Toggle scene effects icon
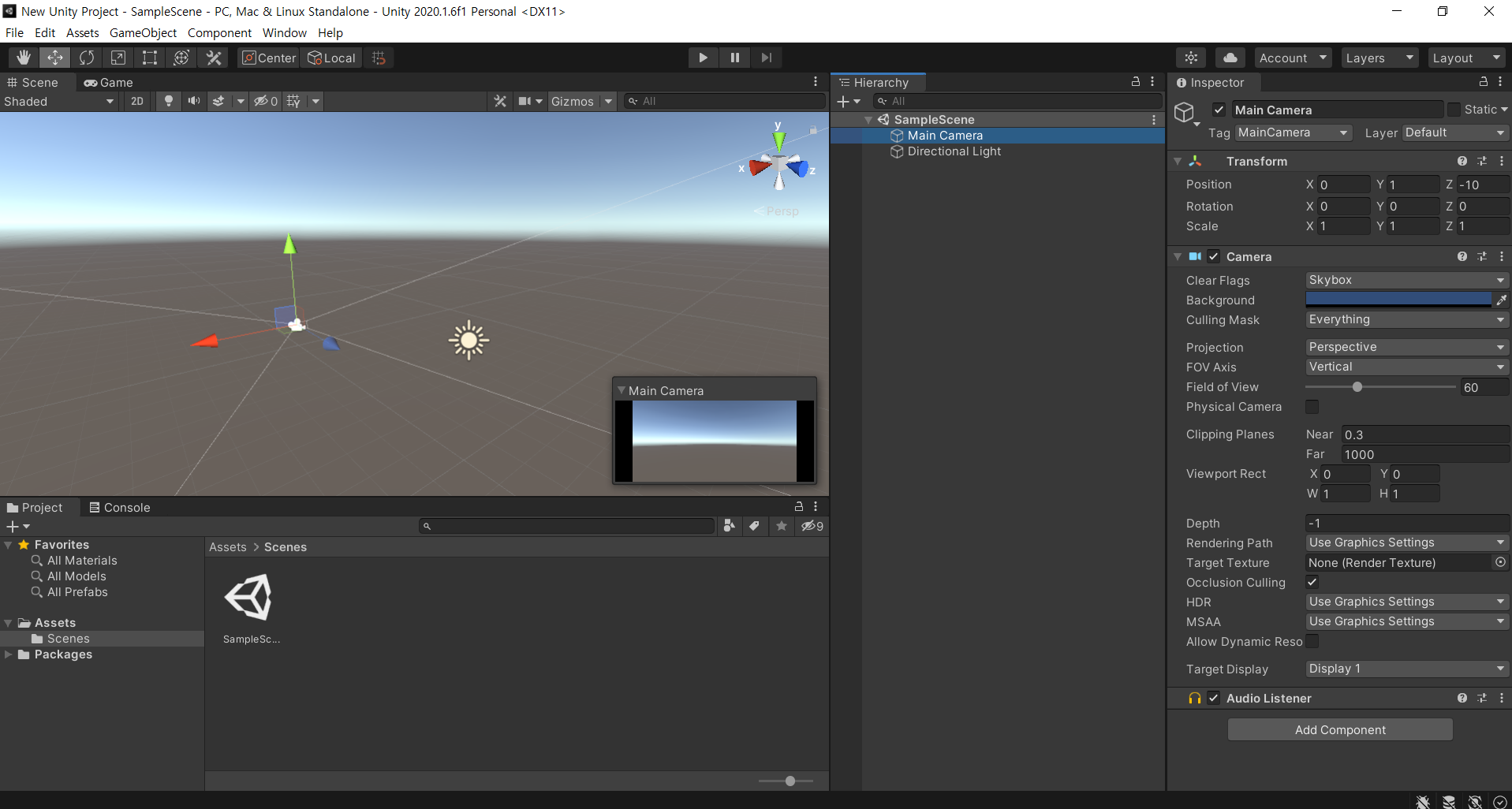The image size is (1512, 809). [x=218, y=101]
